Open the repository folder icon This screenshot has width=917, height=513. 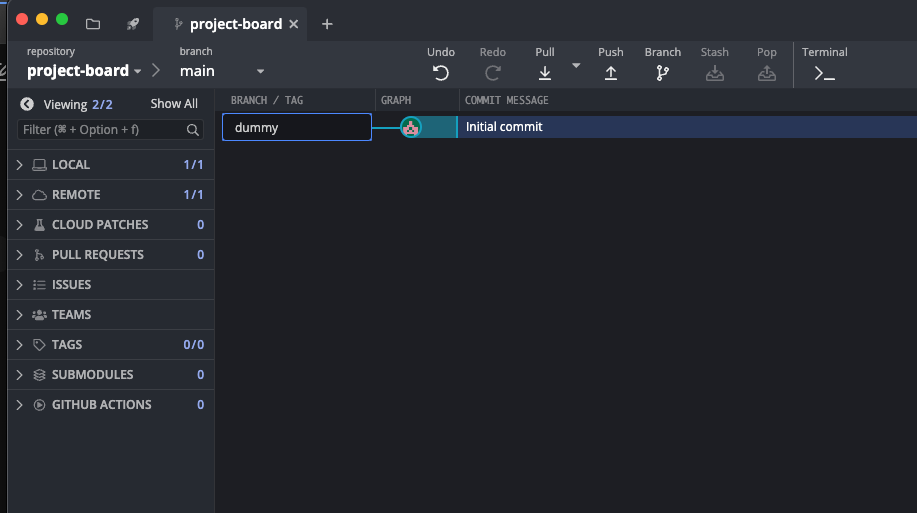point(93,24)
